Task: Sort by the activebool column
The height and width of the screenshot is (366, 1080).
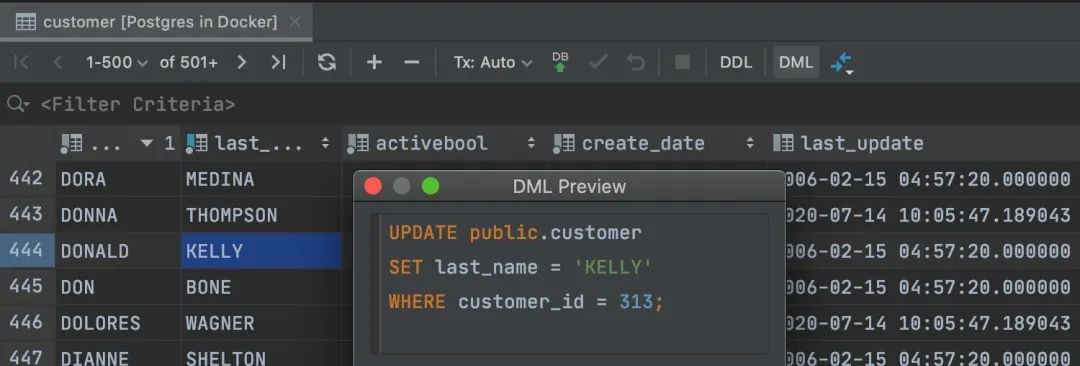Action: [531, 143]
